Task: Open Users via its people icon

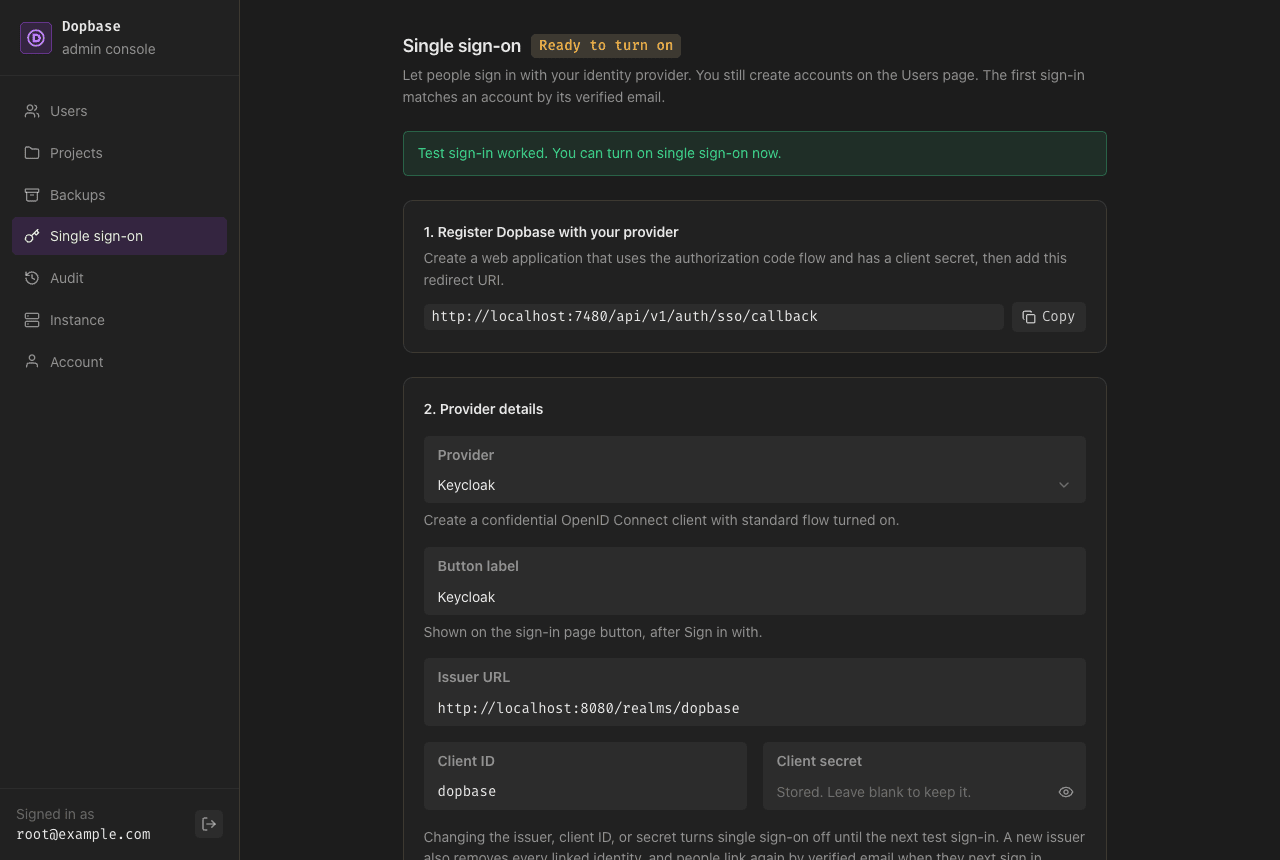Action: click(32, 111)
